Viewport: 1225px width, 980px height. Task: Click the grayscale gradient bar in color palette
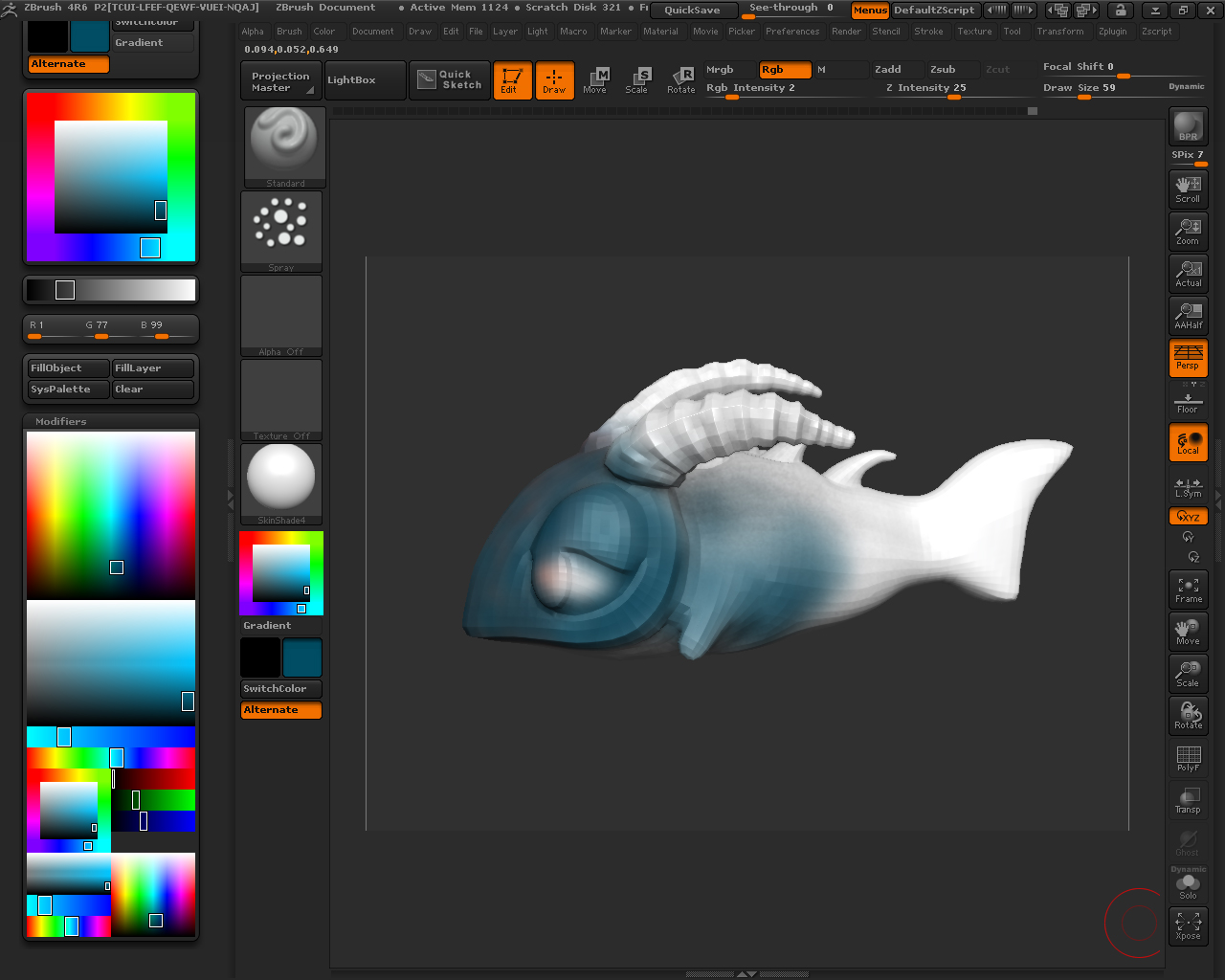click(x=111, y=290)
